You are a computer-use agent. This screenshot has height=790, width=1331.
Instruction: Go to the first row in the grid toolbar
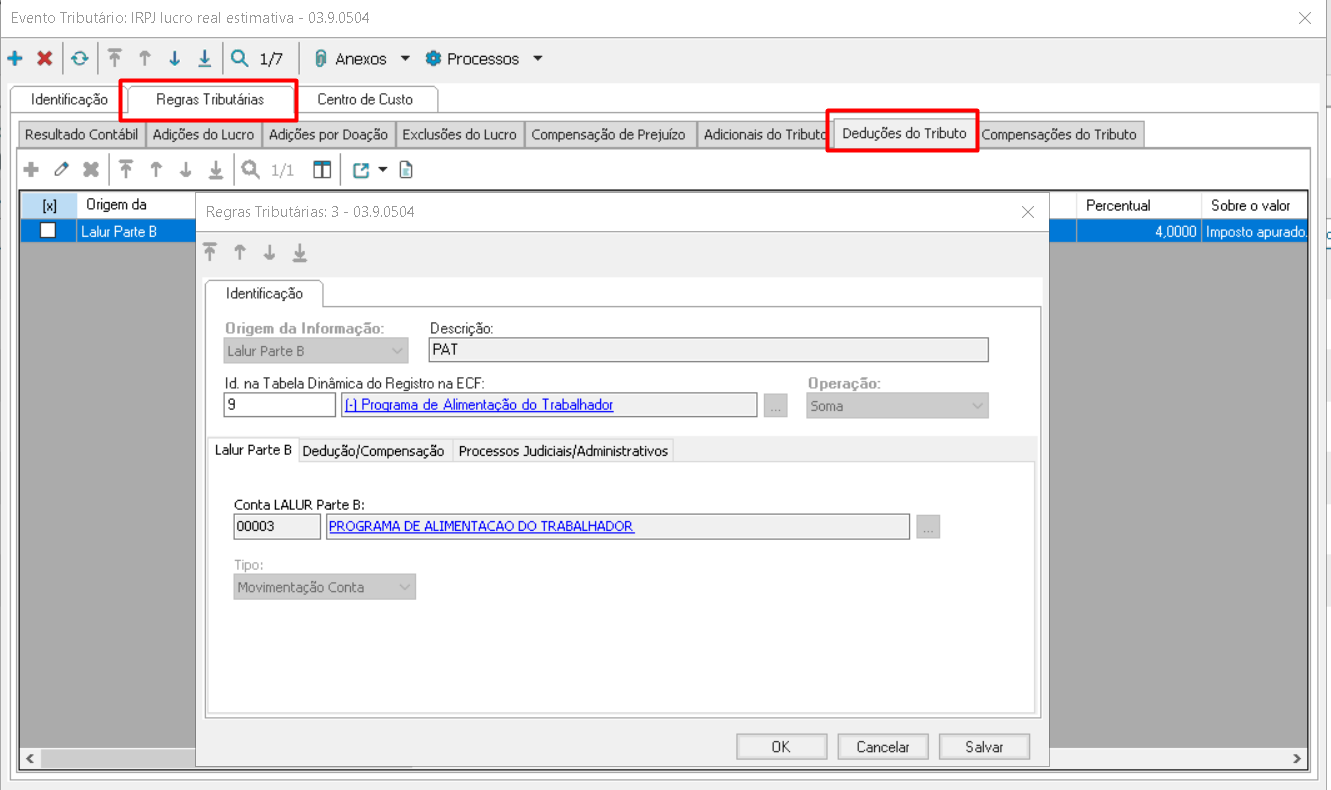(126, 170)
